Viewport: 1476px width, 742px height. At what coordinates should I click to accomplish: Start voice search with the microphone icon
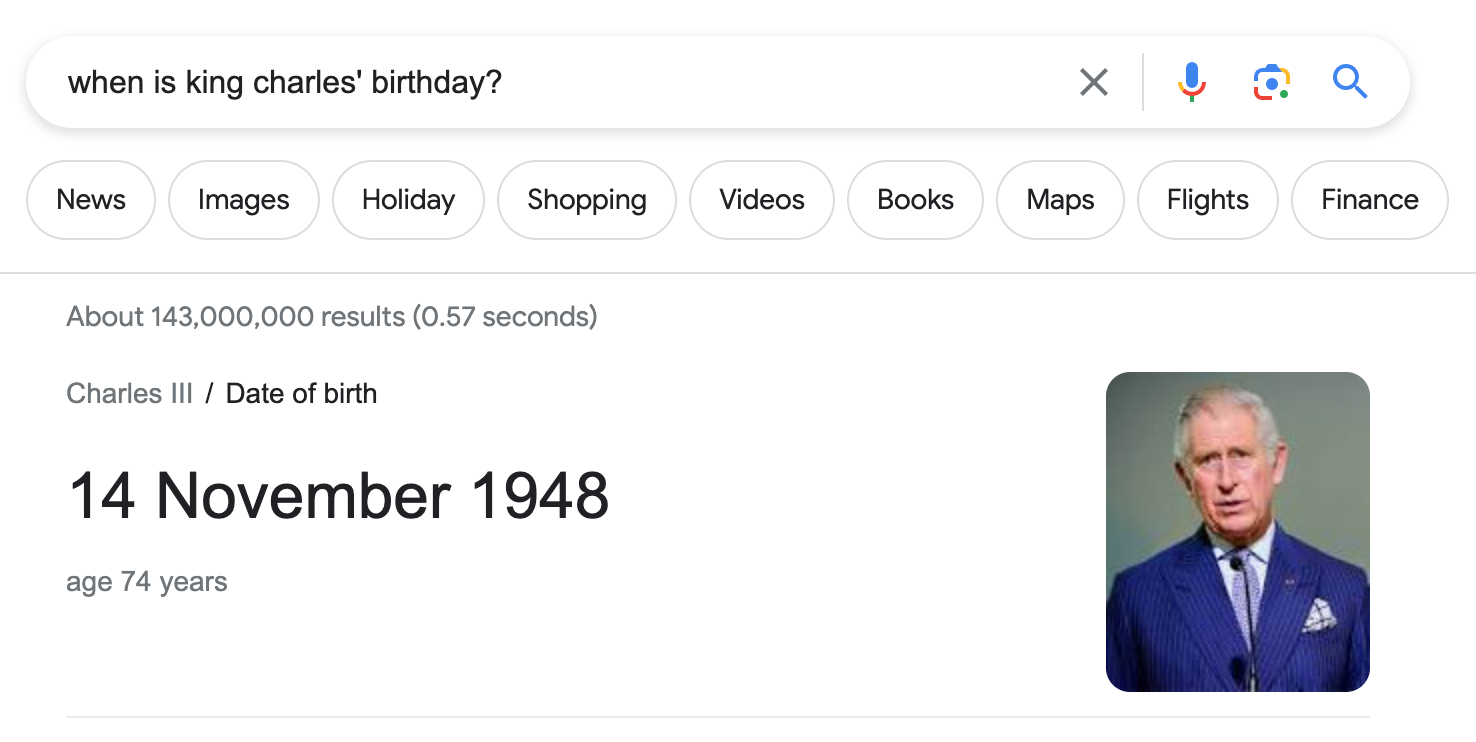(x=1191, y=82)
